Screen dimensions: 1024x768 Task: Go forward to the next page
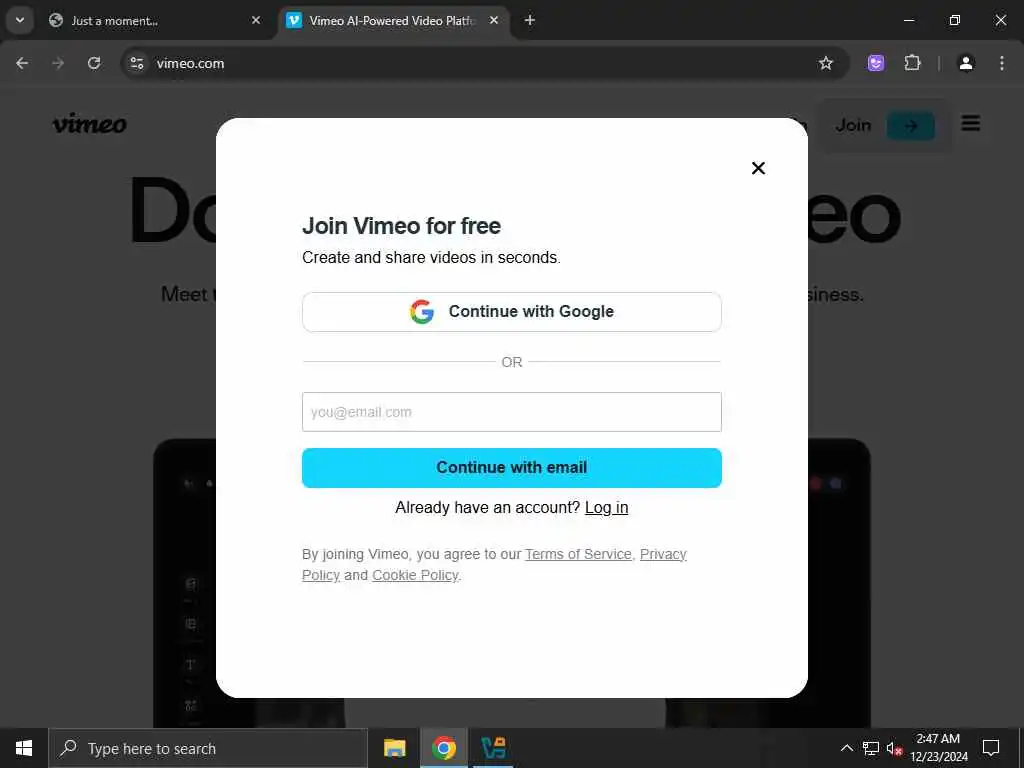[x=58, y=63]
